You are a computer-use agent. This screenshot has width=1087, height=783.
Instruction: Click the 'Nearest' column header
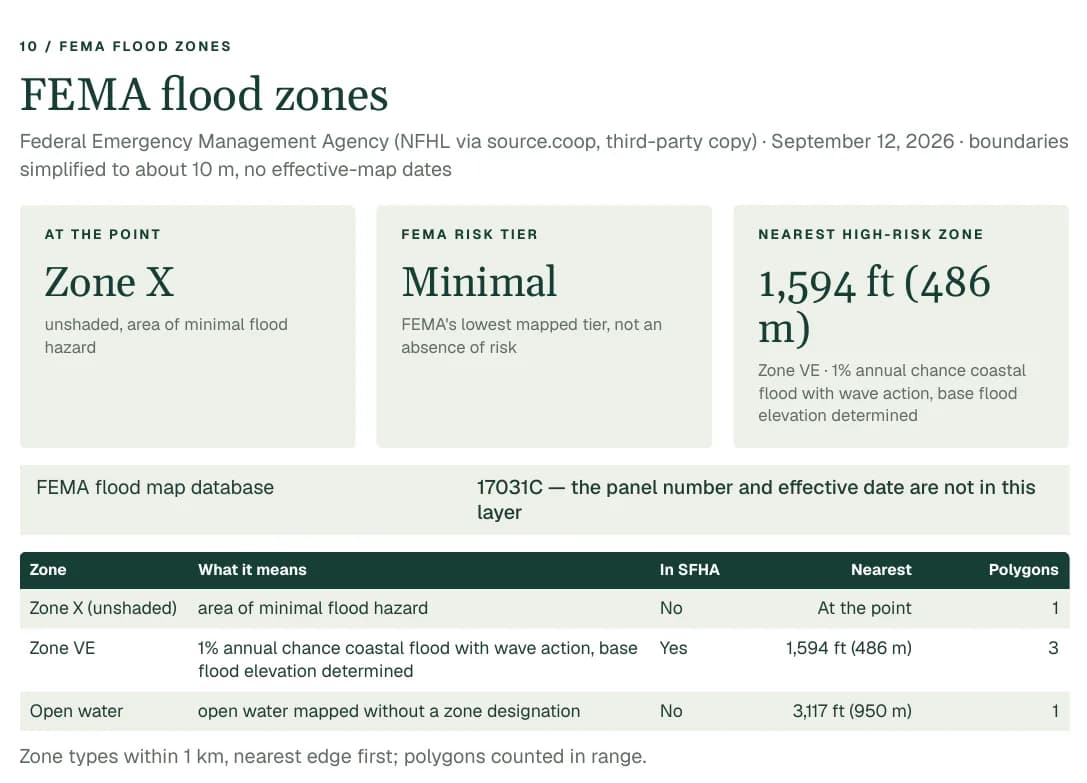point(881,569)
